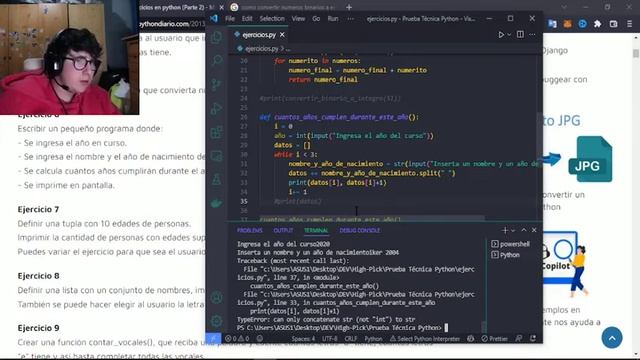Image resolution: width=640 pixels, height=360 pixels.
Task: Run Python file with the play icon
Action: tap(501, 35)
